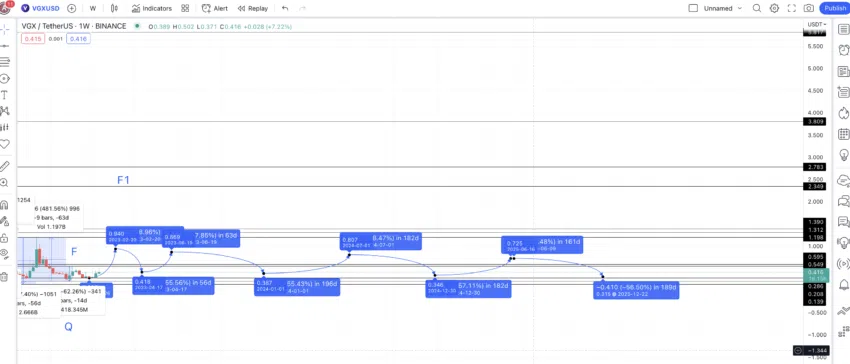
Task: Publish the chart idea
Action: (834, 8)
